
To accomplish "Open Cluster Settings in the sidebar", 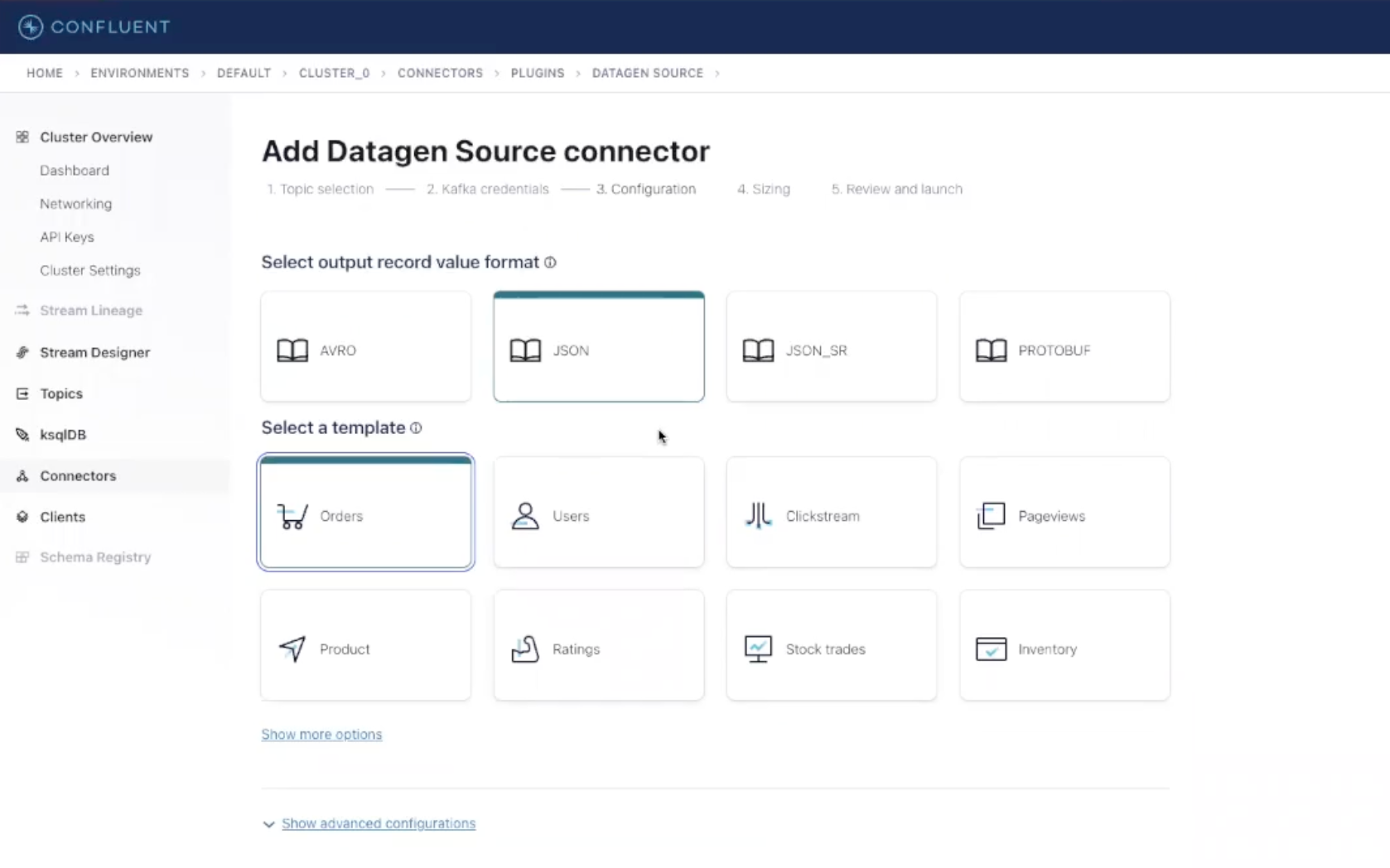I will click(90, 270).
